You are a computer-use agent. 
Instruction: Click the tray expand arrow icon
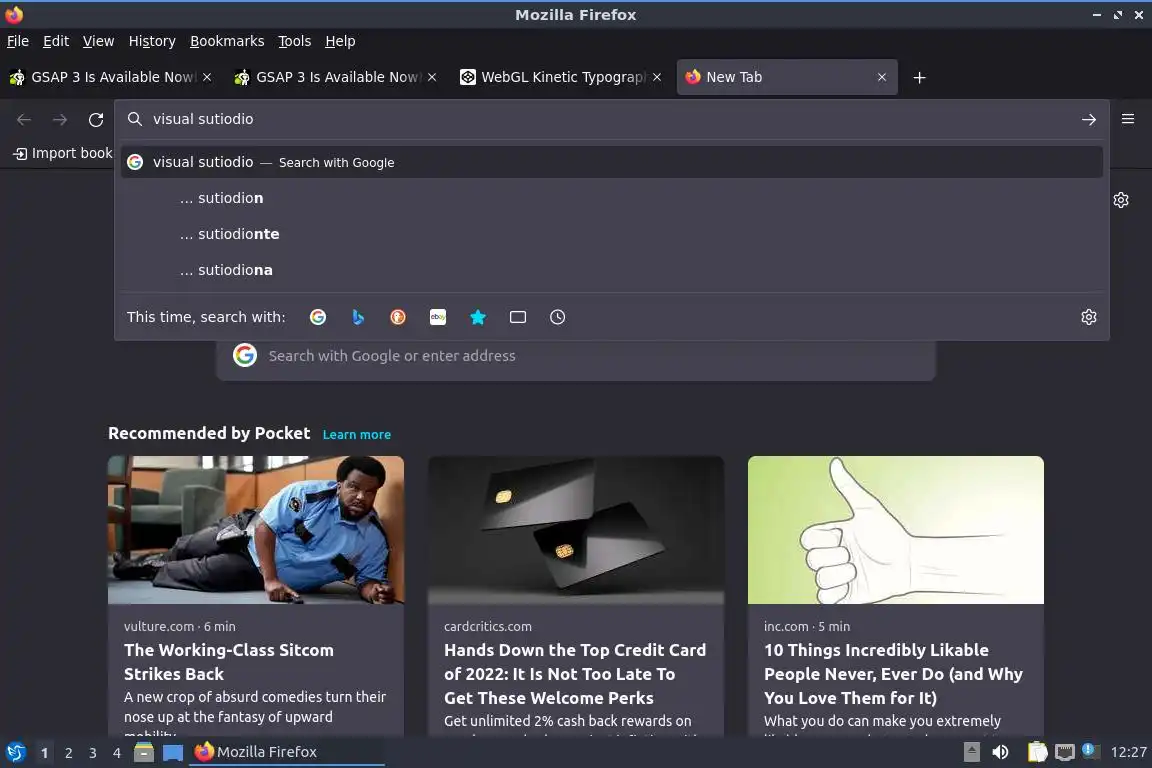click(x=971, y=752)
